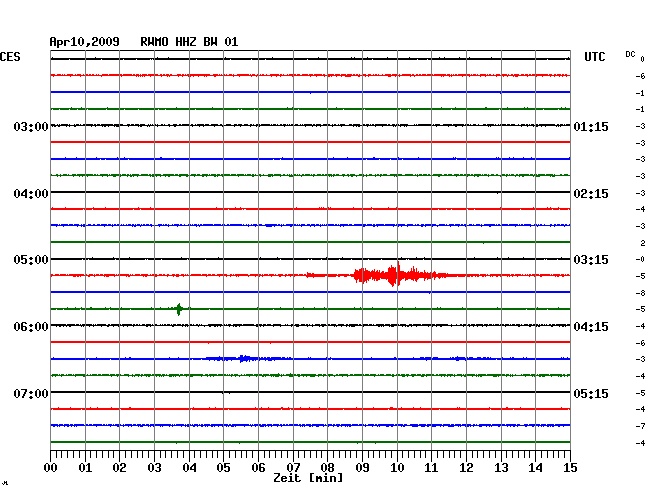Click the DC offset value "-8"

(640, 293)
